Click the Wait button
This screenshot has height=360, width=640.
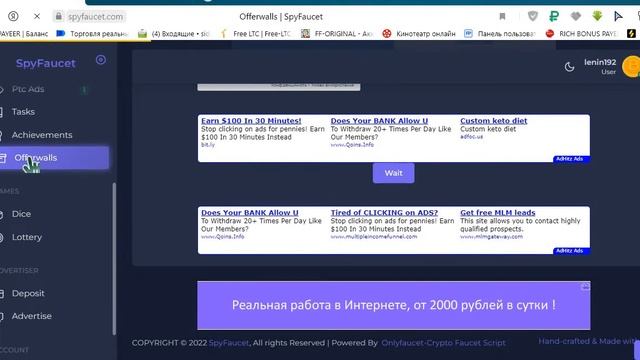(393, 173)
